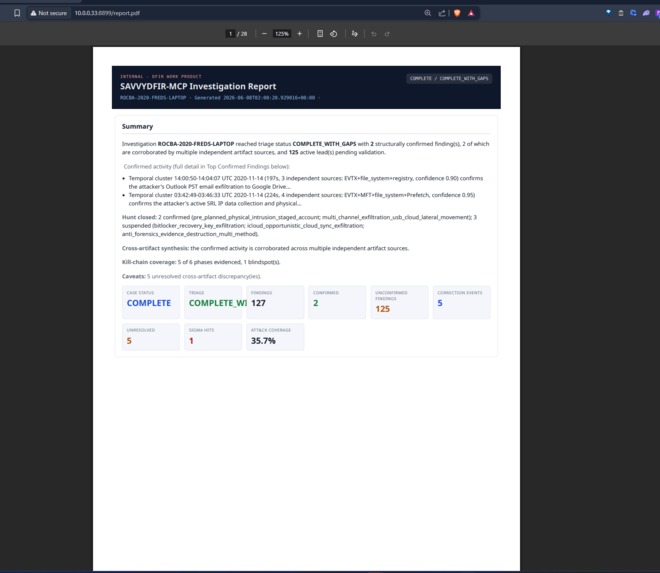Zoom in PDF with plus button
The width and height of the screenshot is (660, 573).
click(x=299, y=34)
